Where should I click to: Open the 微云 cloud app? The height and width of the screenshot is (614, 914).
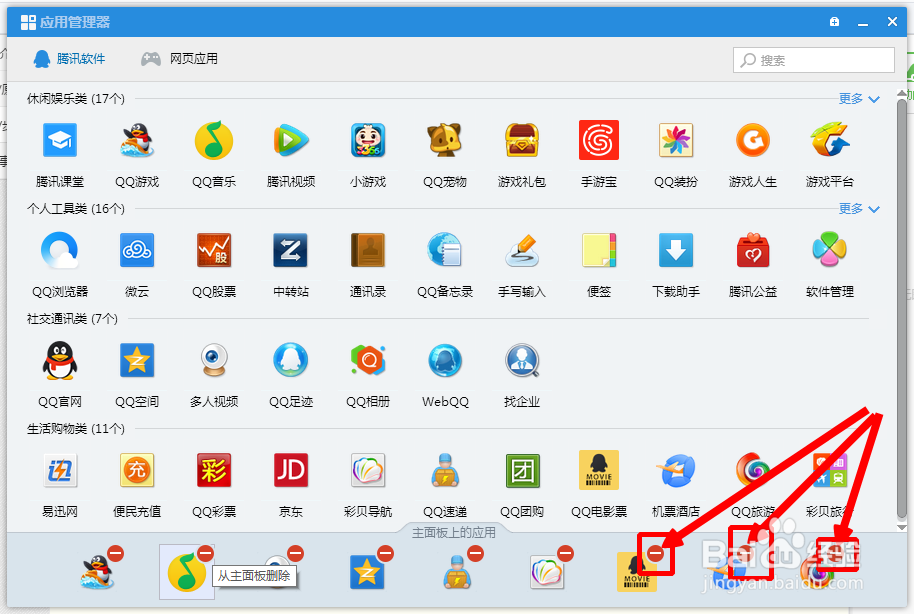tap(137, 250)
